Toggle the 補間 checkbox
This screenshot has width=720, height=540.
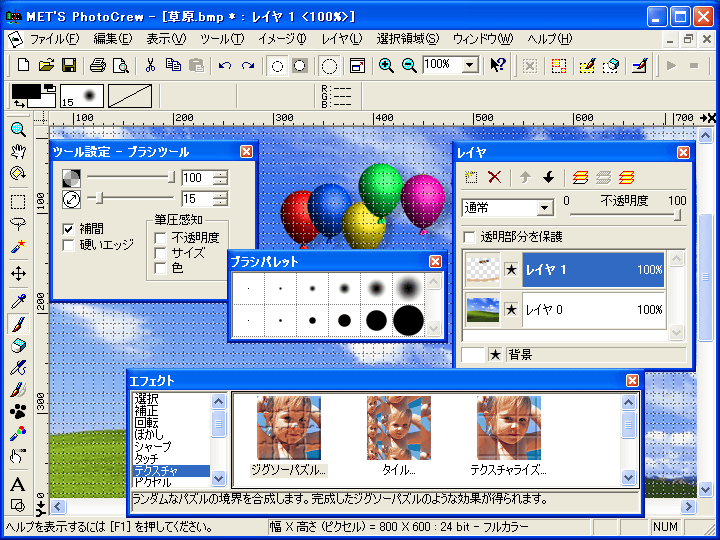68,229
